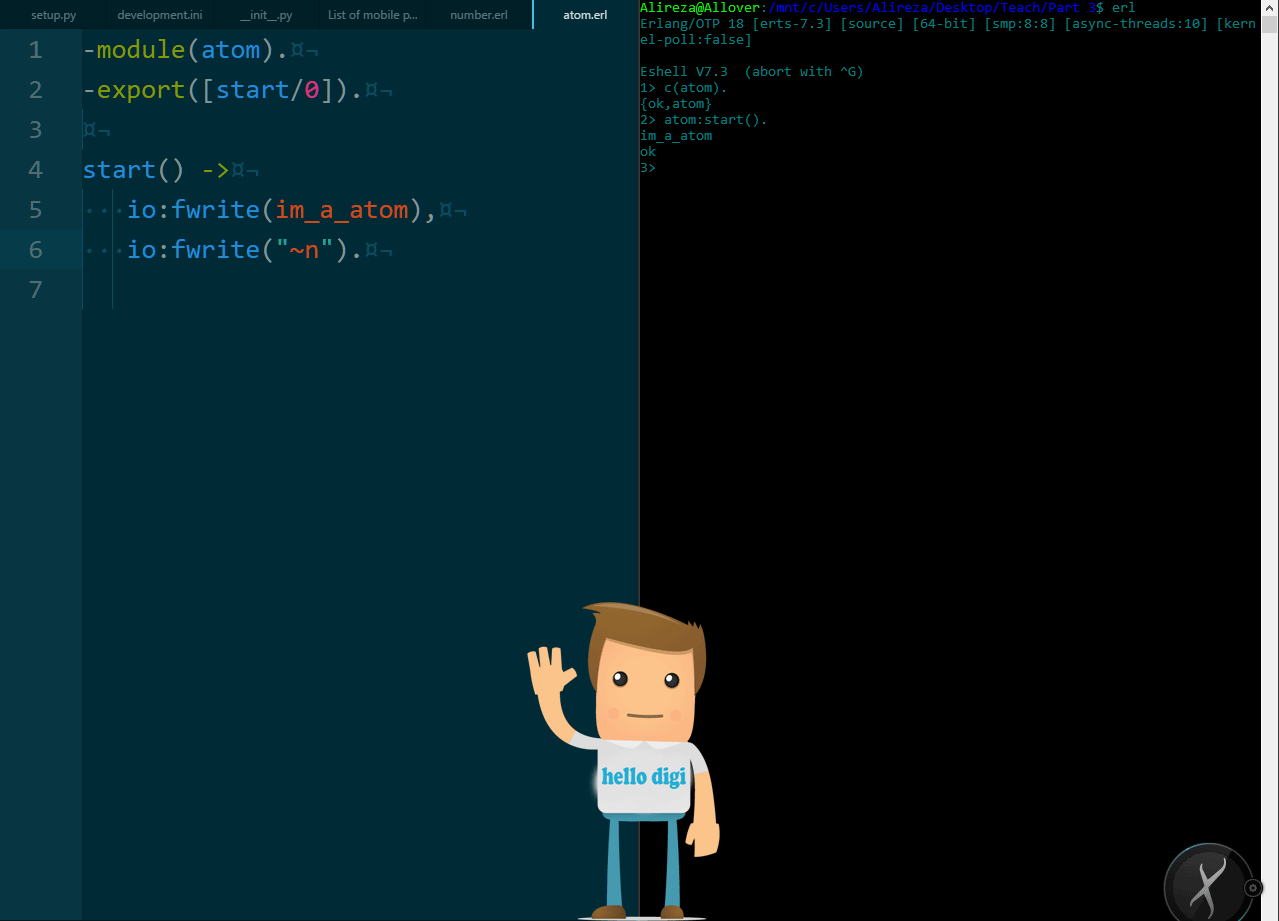Click line number 5 in gutter
1279x921 pixels.
click(36, 210)
